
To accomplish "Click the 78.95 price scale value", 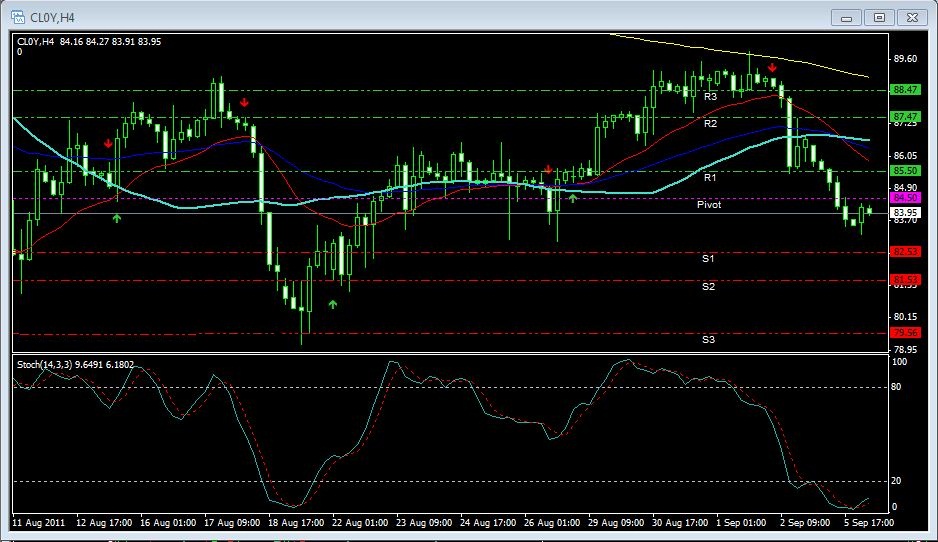I will 905,349.
